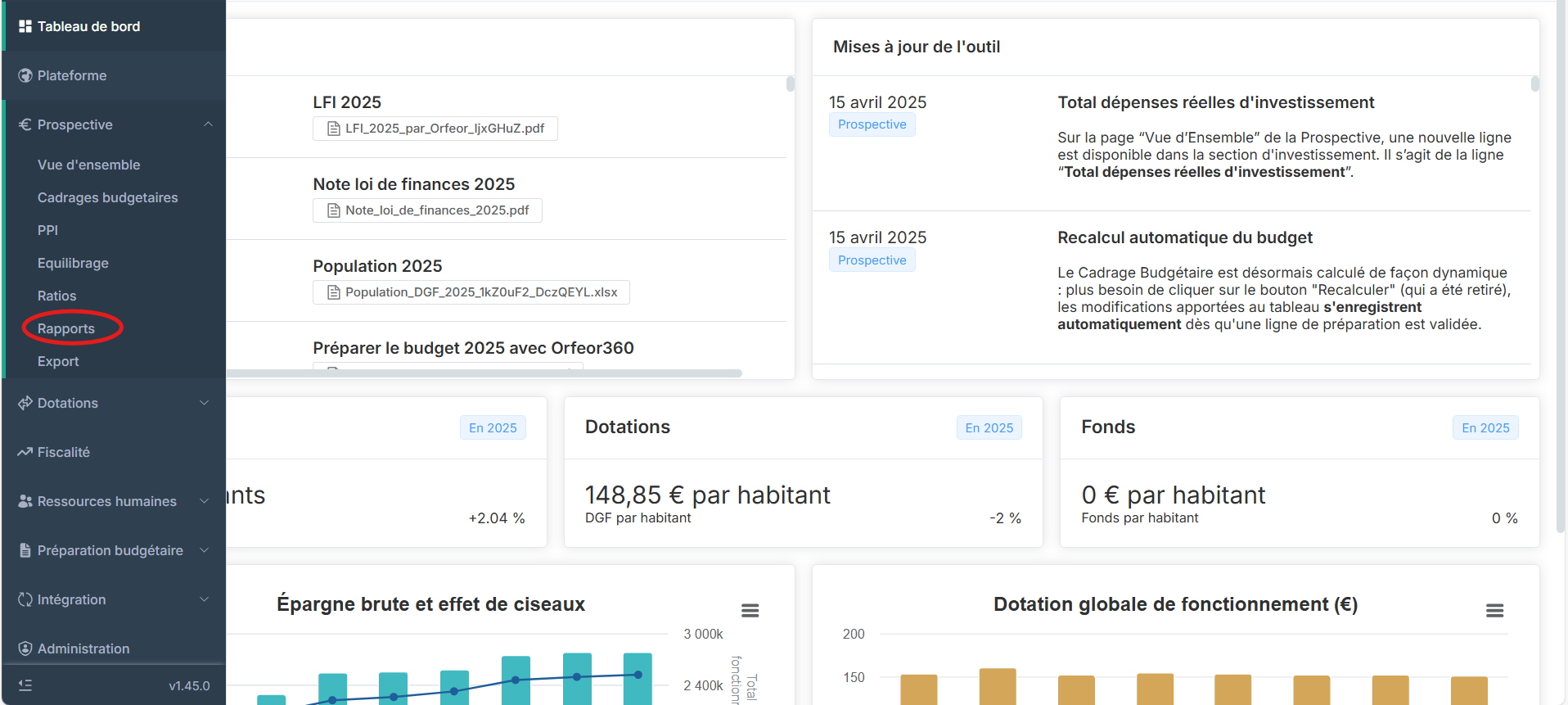Click the En 2025 badge on Fonds card

pyautogui.click(x=1485, y=427)
